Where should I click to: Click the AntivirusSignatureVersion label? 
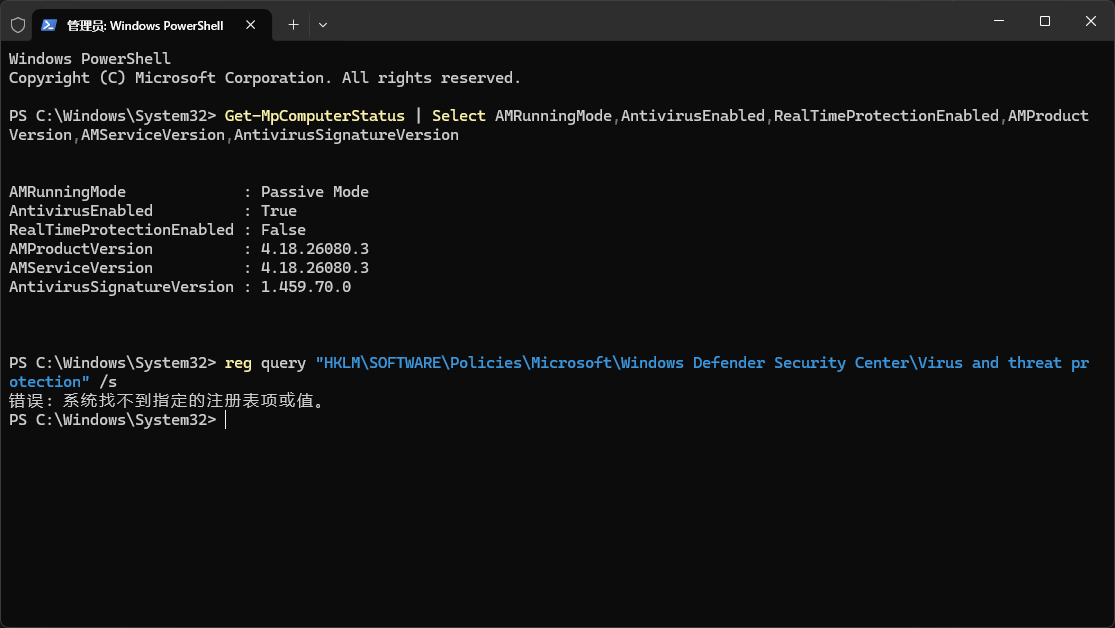point(121,287)
